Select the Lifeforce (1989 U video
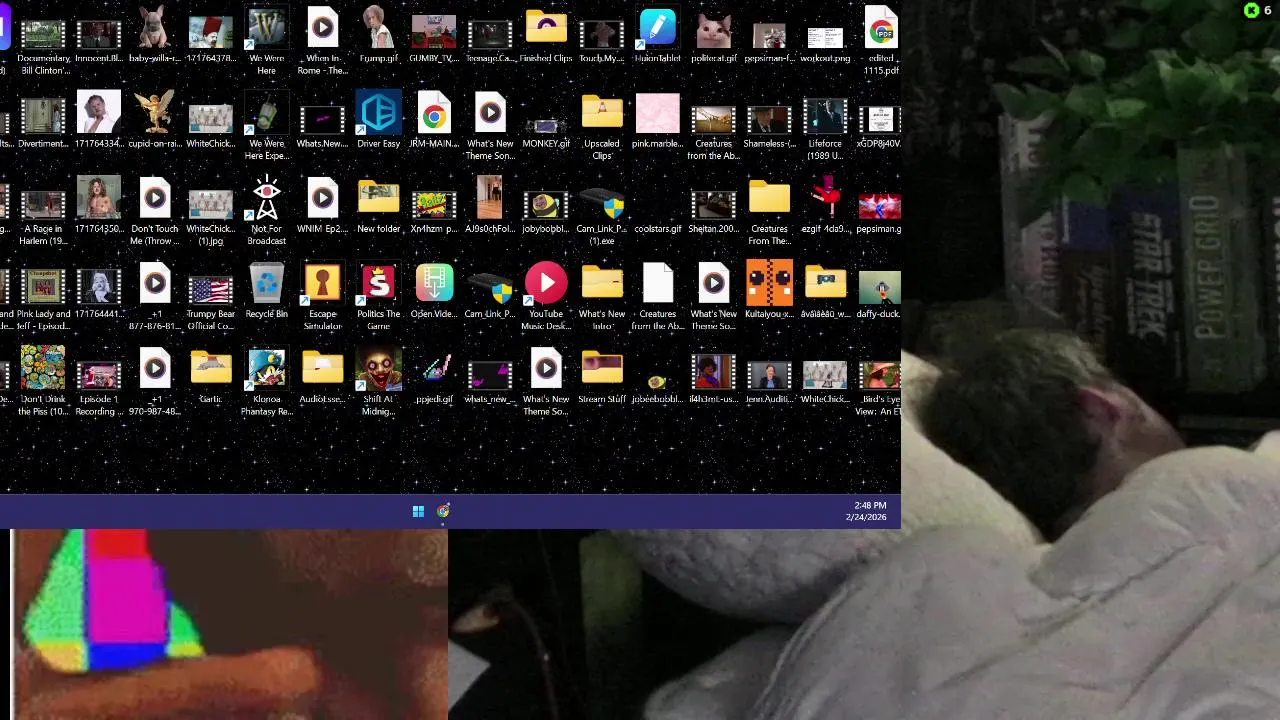1280x720 pixels. [825, 128]
